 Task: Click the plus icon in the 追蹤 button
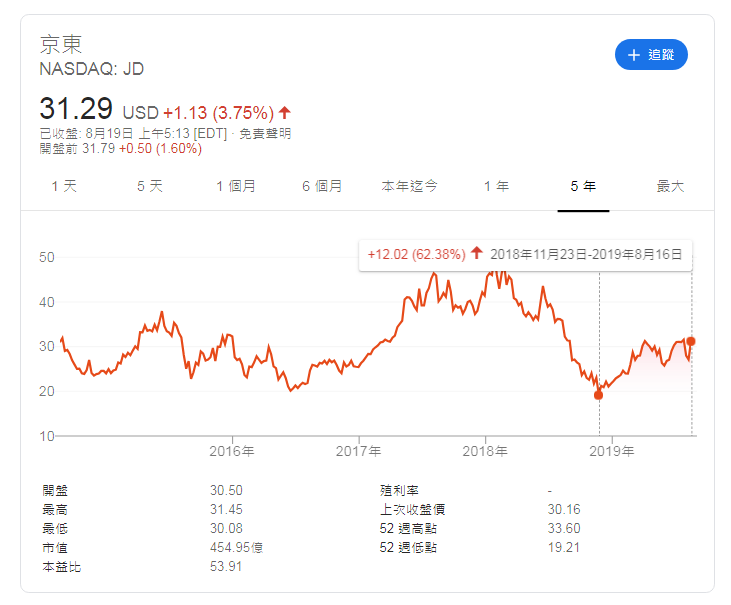tap(633, 55)
